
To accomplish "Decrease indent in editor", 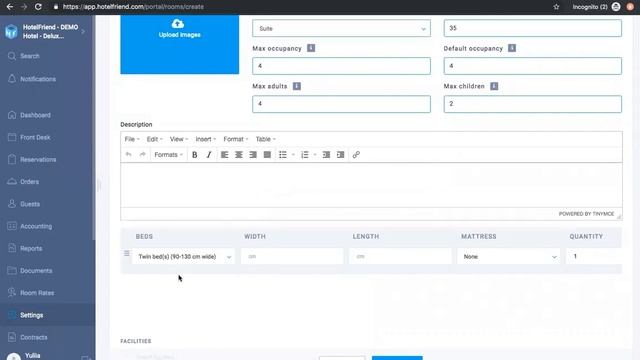I will coord(326,155).
